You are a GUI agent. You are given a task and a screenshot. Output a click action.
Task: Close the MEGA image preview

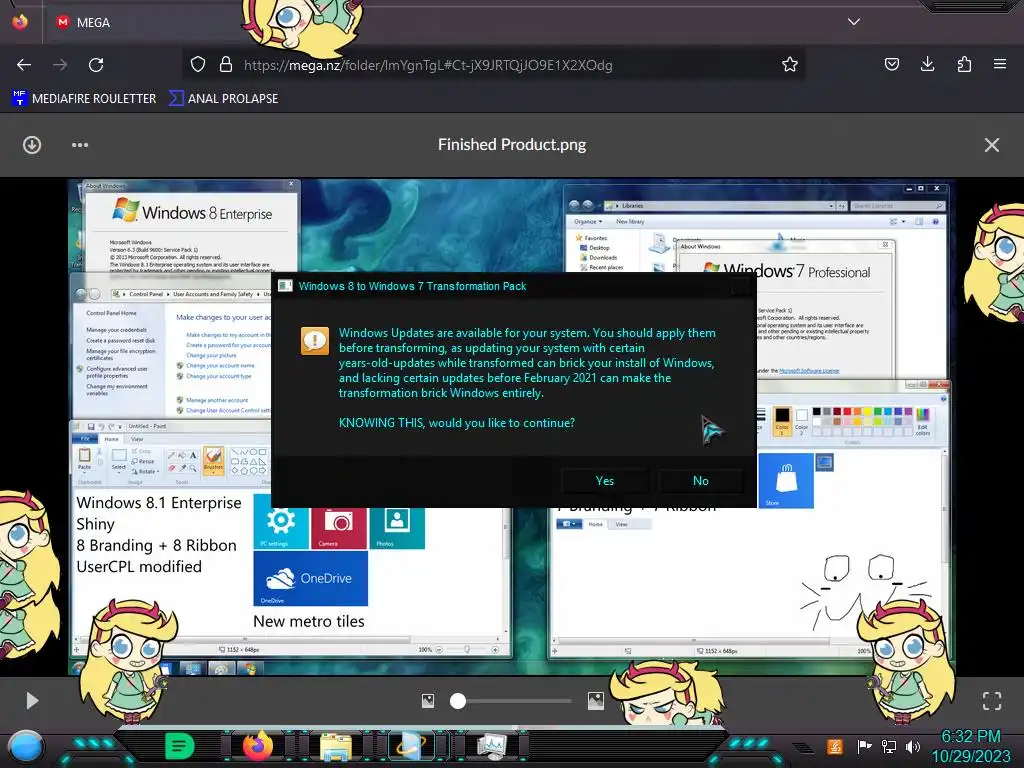tap(991, 145)
